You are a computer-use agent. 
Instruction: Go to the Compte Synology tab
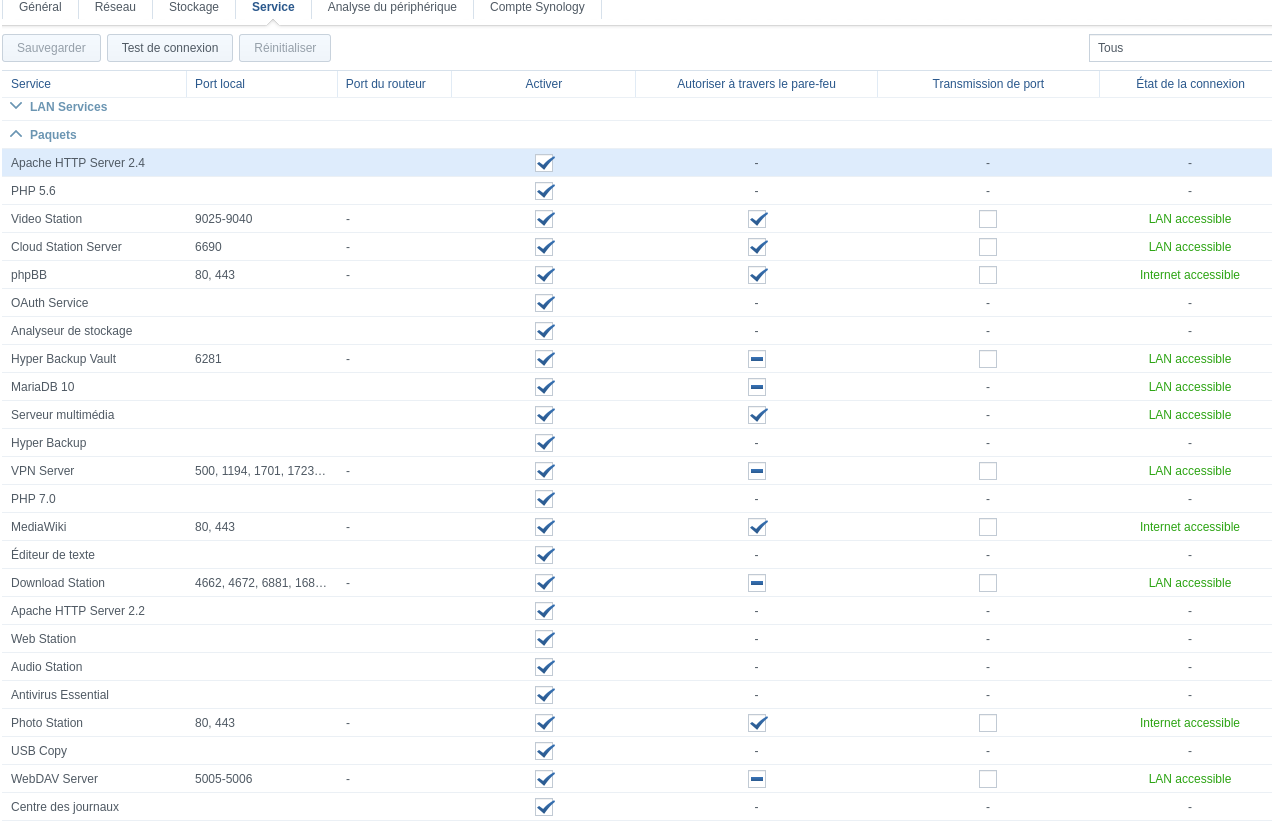click(537, 8)
